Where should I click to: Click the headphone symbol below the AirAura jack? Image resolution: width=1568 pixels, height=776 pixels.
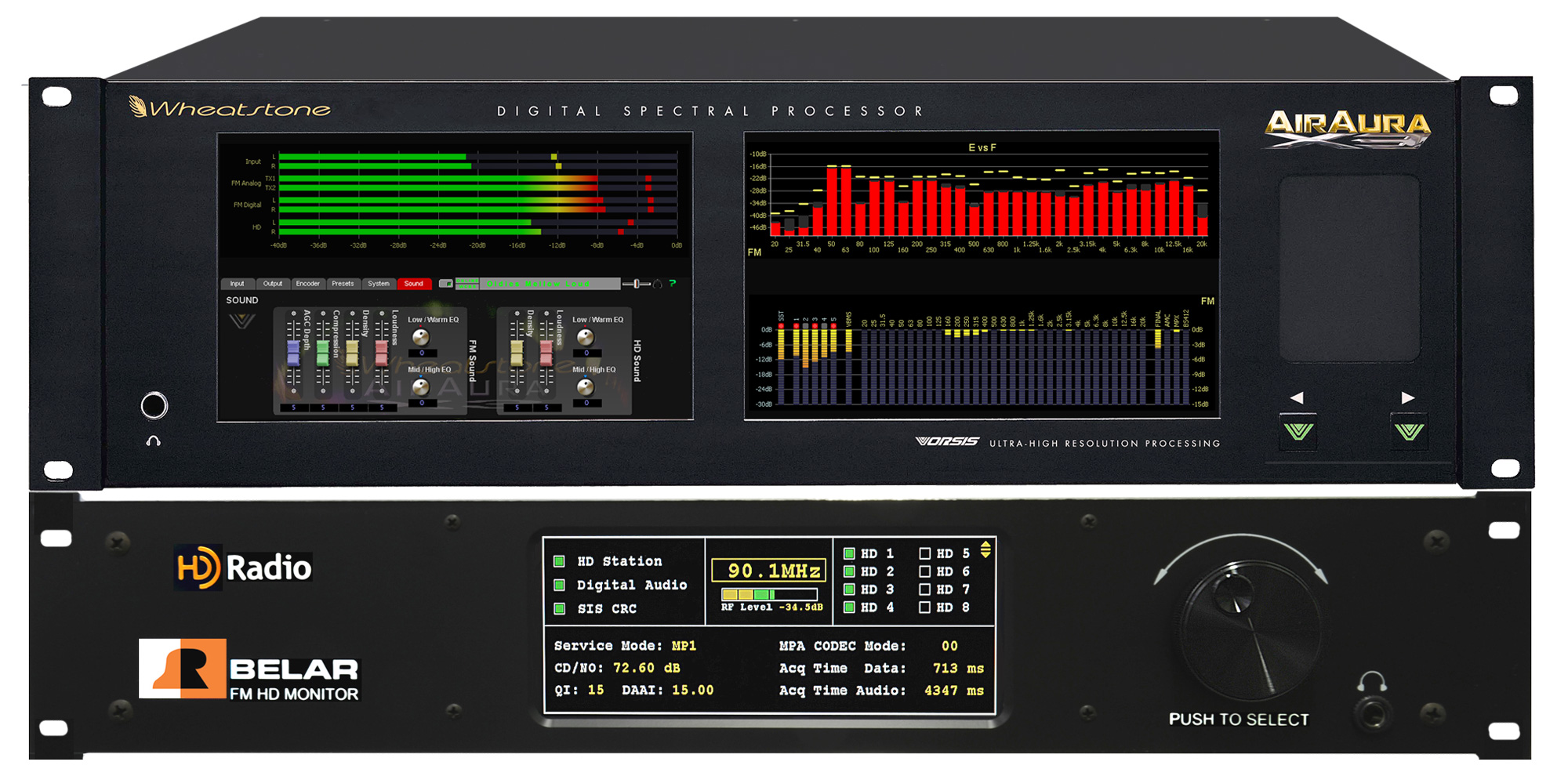(154, 441)
